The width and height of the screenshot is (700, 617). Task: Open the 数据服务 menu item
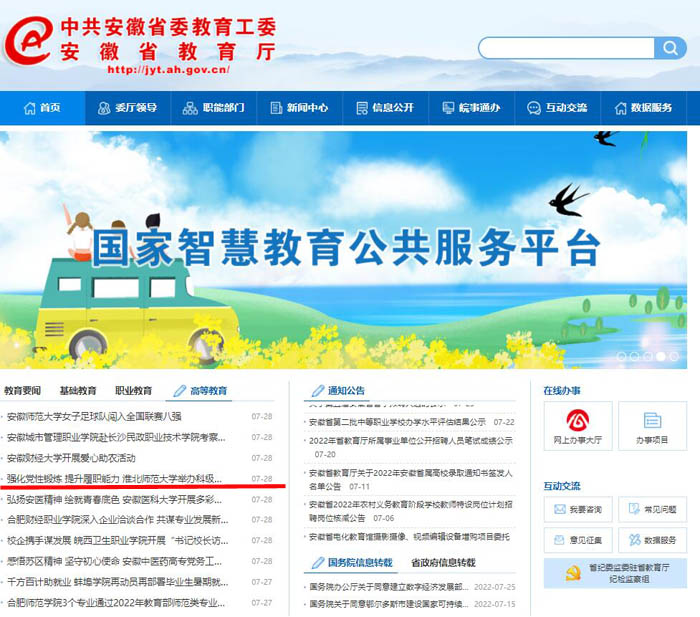643,108
